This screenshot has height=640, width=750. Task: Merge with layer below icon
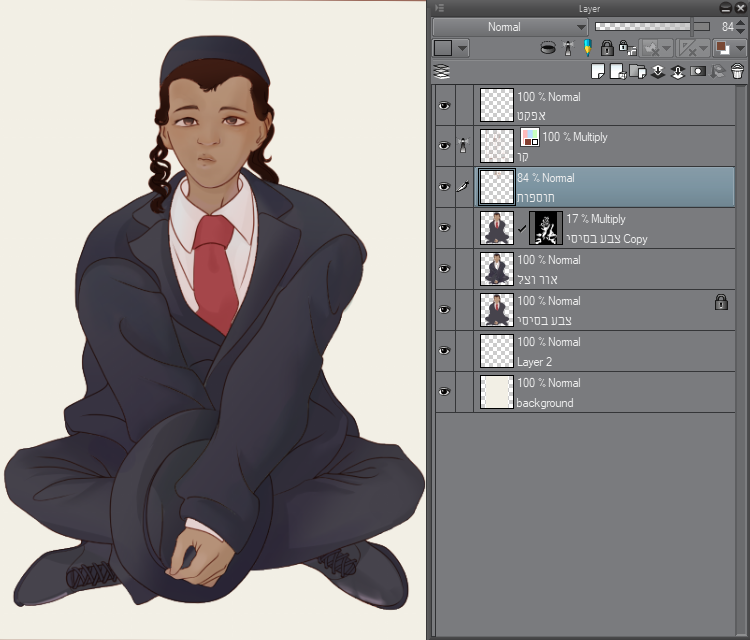pyautogui.click(x=677, y=71)
